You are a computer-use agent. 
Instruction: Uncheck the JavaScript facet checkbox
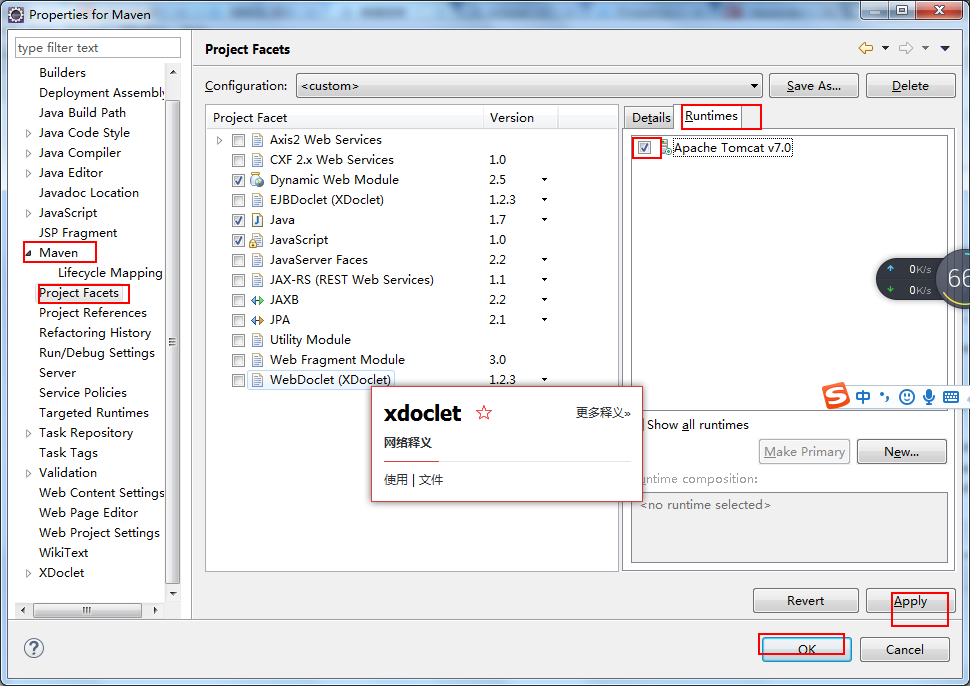[x=238, y=241]
